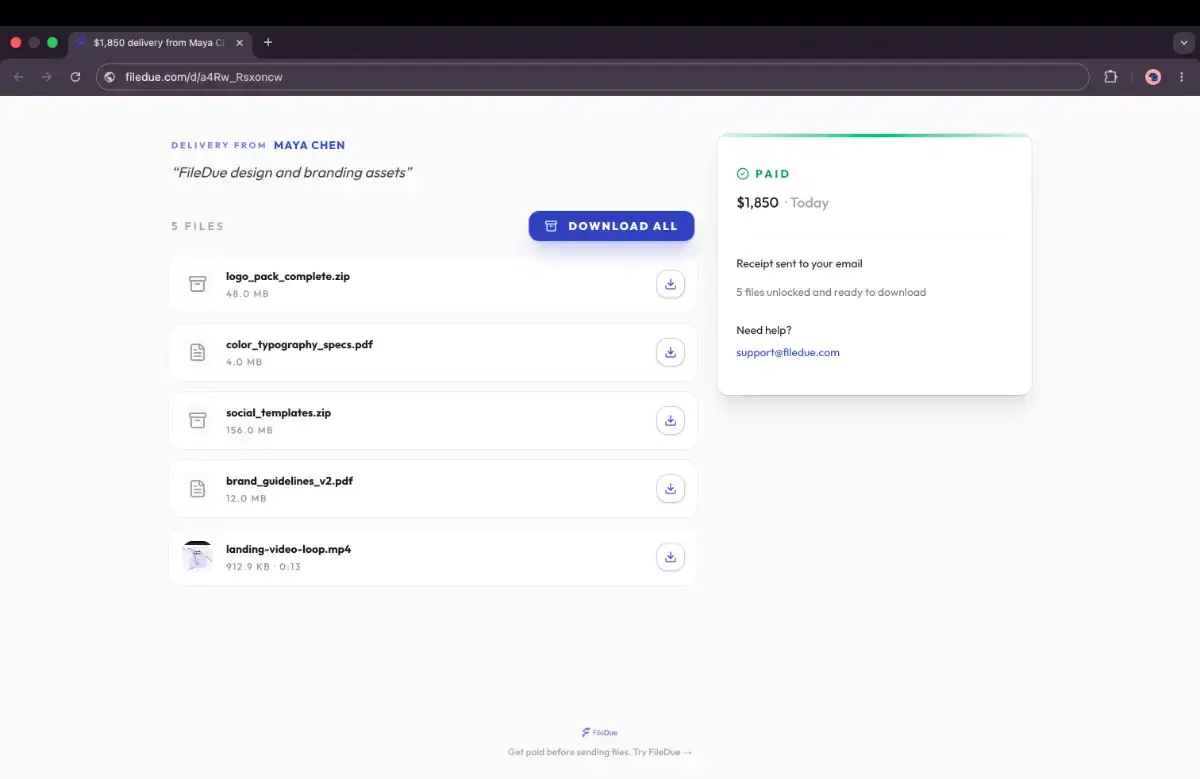Go back with browser back arrow
The width and height of the screenshot is (1200, 779).
coord(18,77)
